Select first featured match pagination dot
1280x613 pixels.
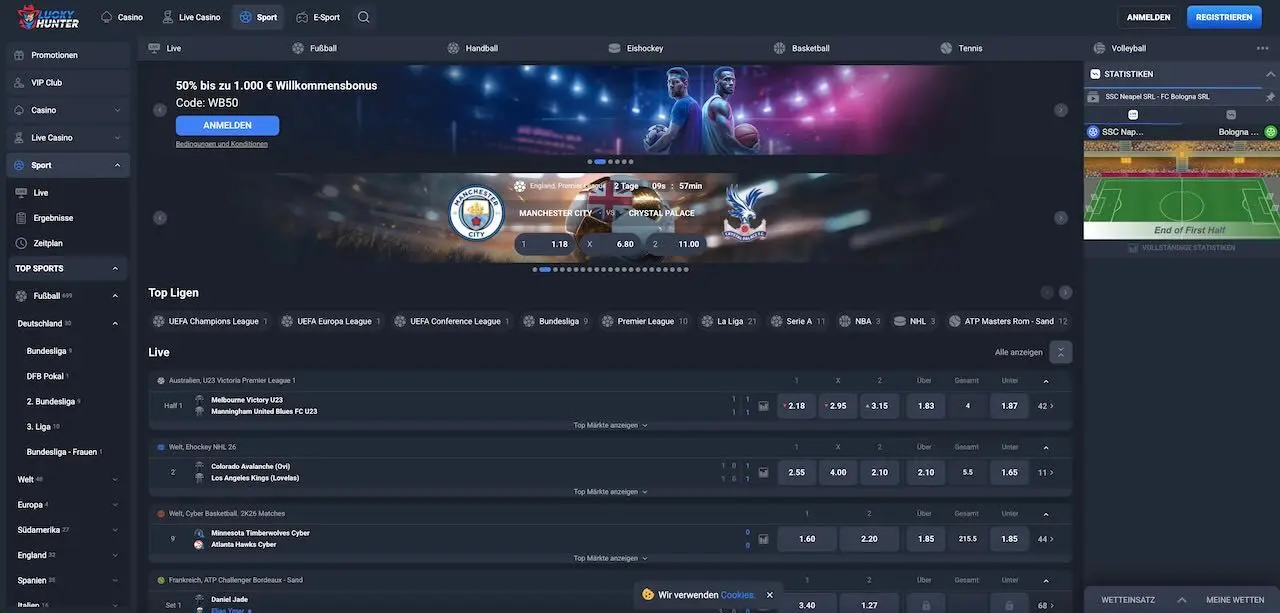click(x=535, y=269)
